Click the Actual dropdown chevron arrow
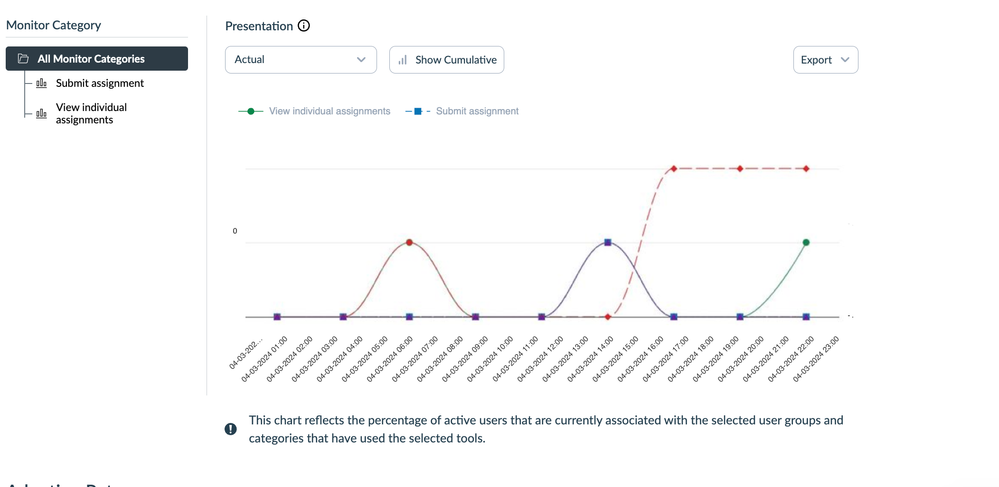The height and width of the screenshot is (487, 999). (x=361, y=59)
